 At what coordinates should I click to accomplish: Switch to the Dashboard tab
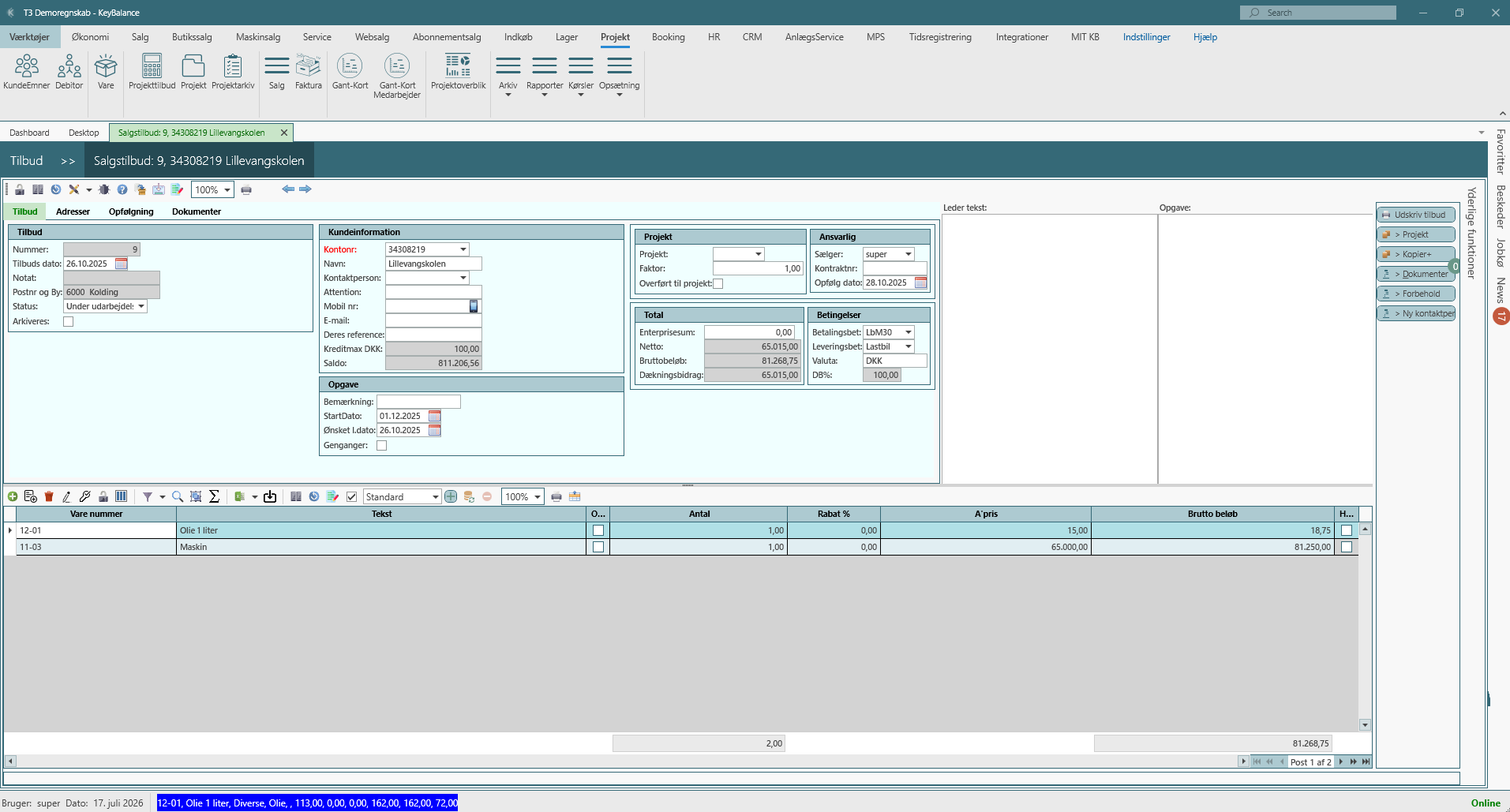coord(29,133)
